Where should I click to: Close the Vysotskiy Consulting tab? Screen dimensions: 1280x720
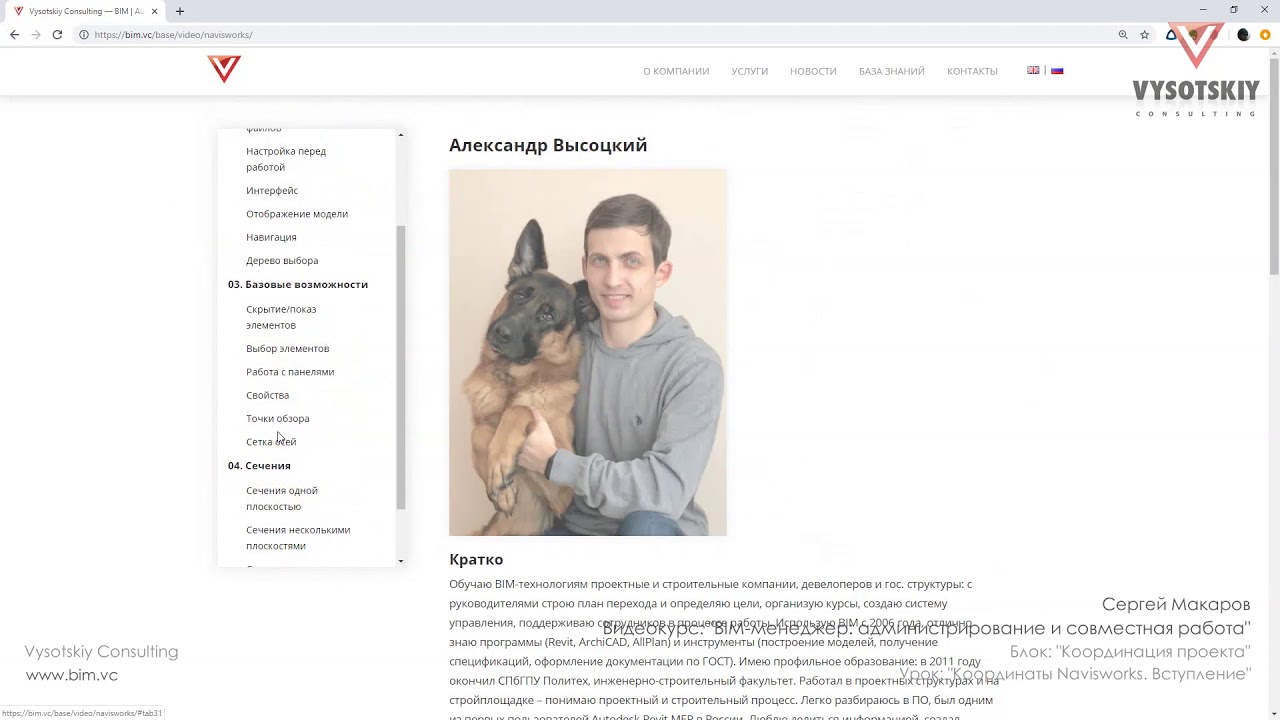(x=155, y=11)
